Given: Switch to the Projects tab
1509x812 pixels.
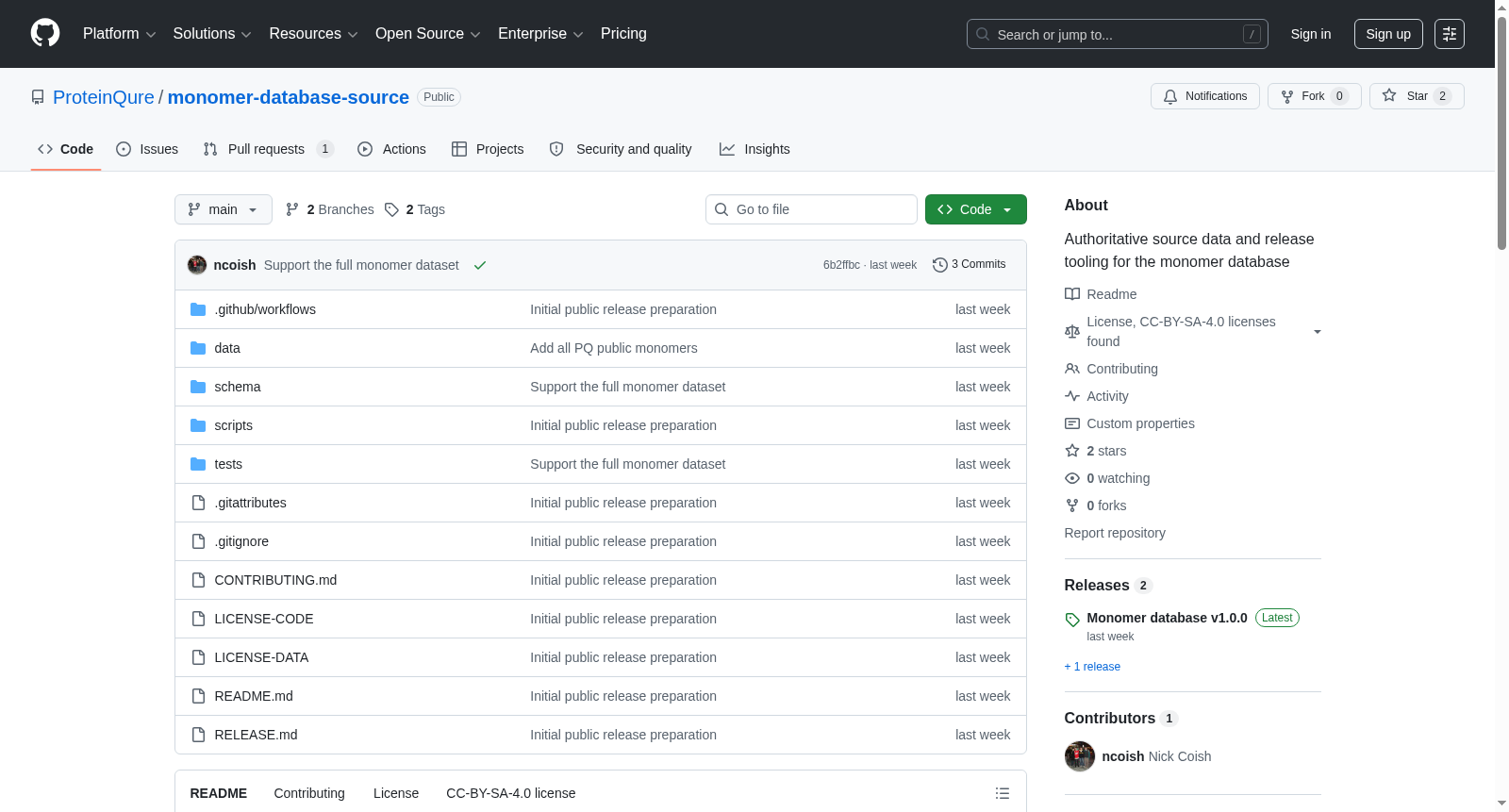Looking at the screenshot, I should 488,149.
